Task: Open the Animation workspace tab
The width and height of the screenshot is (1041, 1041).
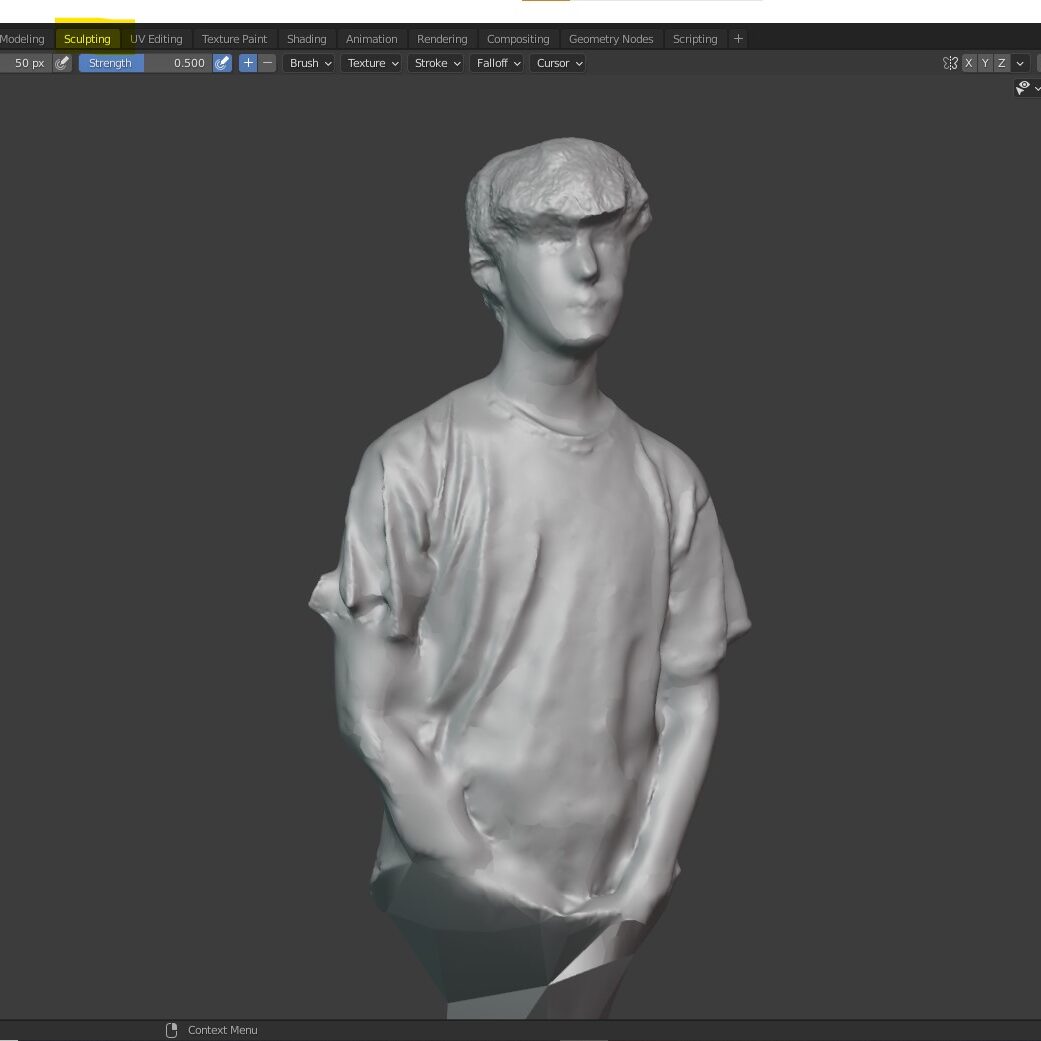Action: tap(372, 39)
